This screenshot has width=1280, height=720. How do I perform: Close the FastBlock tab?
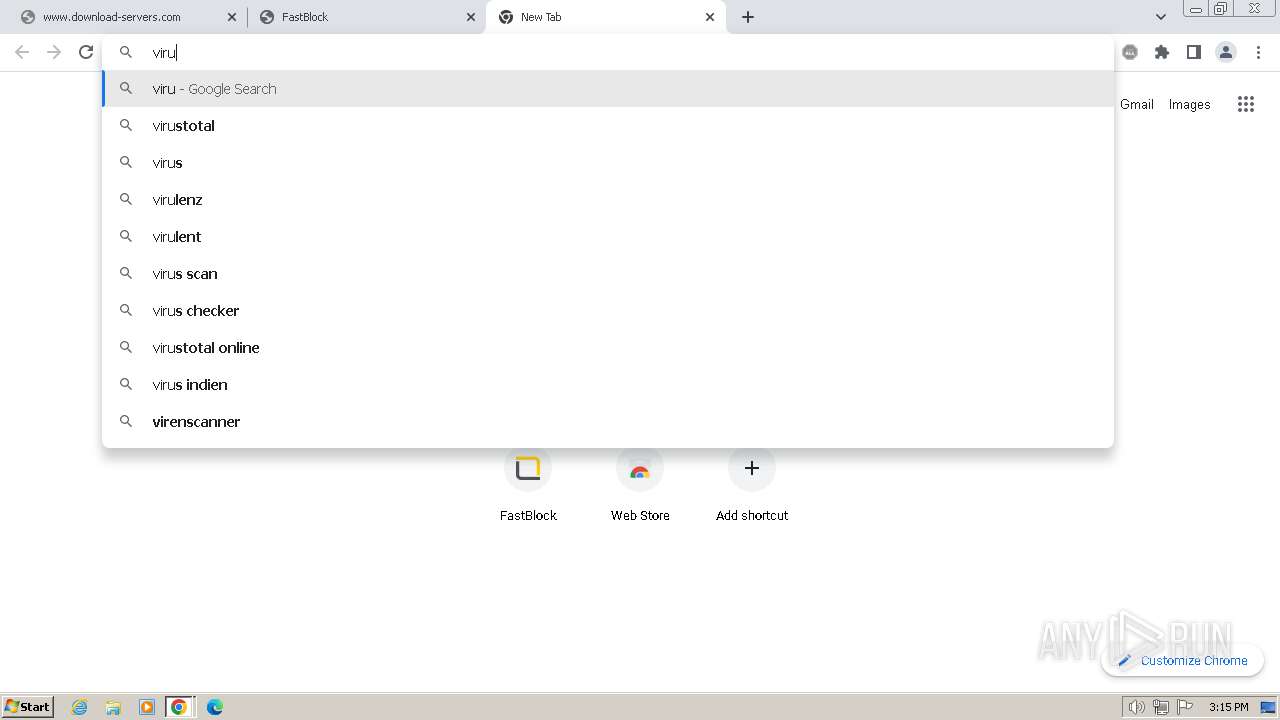tap(471, 17)
